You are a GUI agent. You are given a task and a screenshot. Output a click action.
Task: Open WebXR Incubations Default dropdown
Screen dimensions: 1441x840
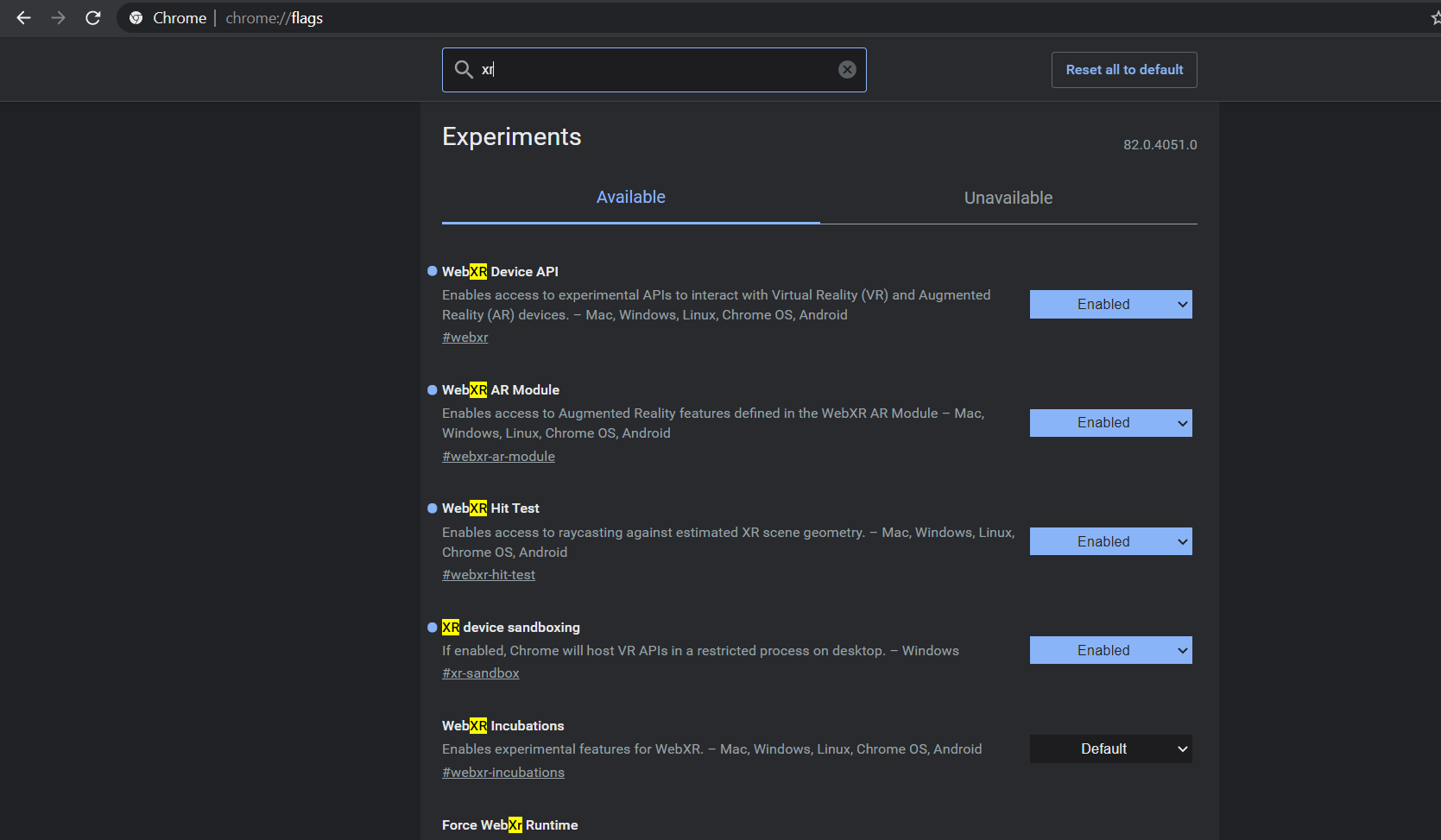tap(1110, 748)
